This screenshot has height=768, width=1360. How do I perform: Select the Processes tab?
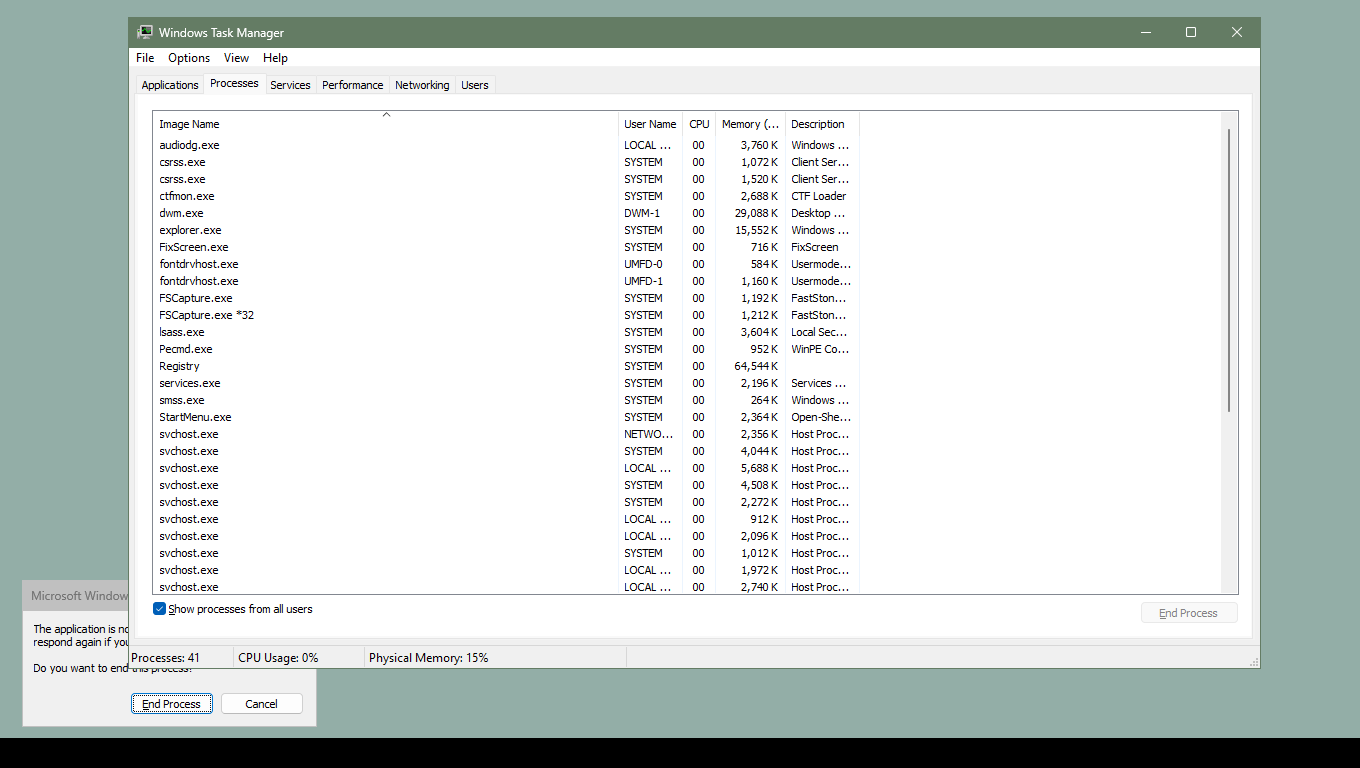(x=234, y=84)
